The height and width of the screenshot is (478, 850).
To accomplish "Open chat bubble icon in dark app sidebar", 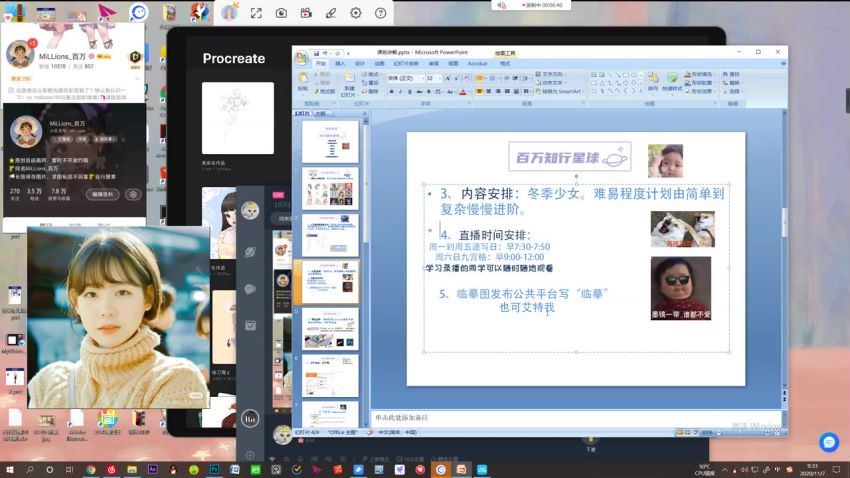I will click(x=250, y=289).
